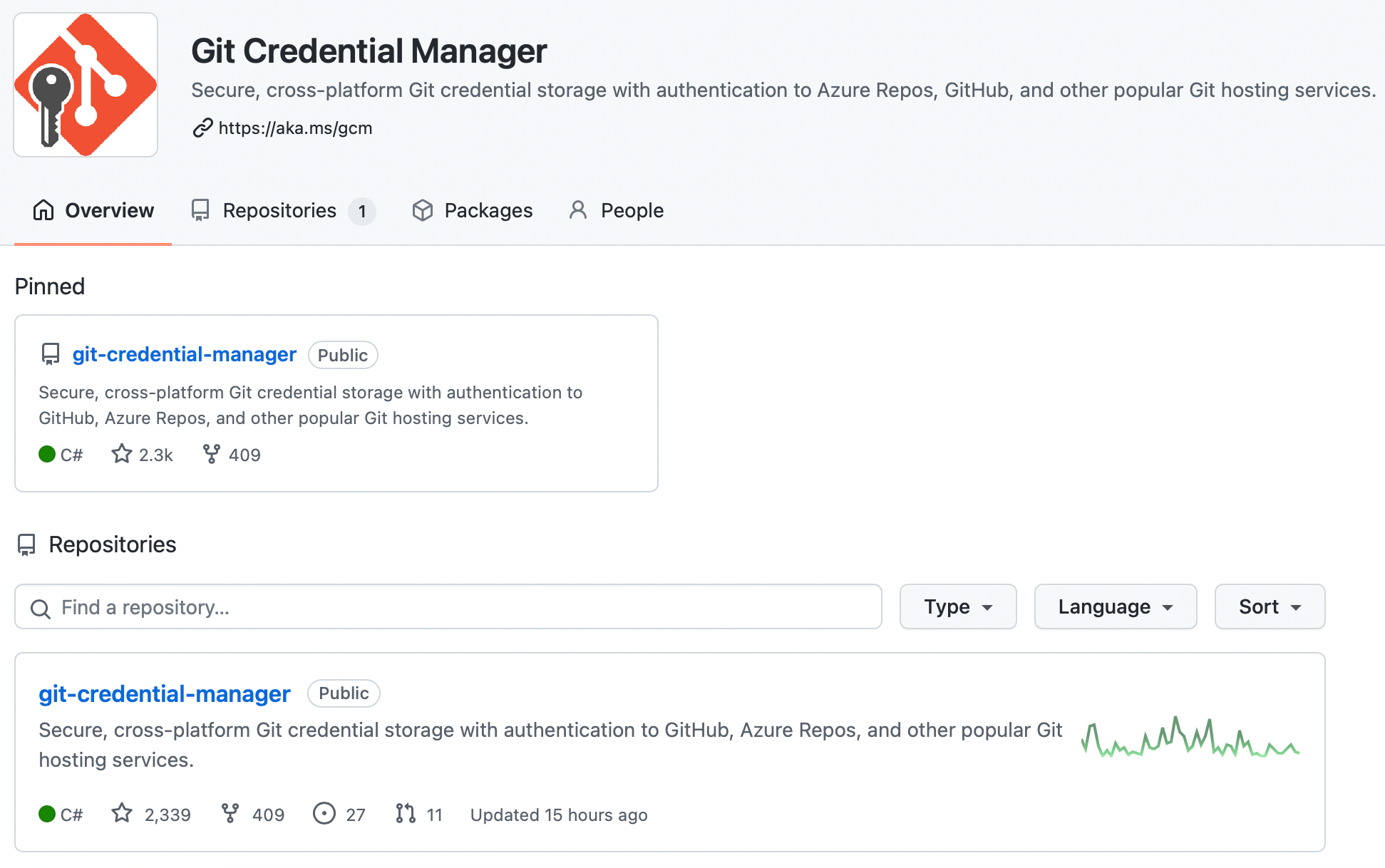
Task: Click the Find a repository search field
Action: pos(448,607)
